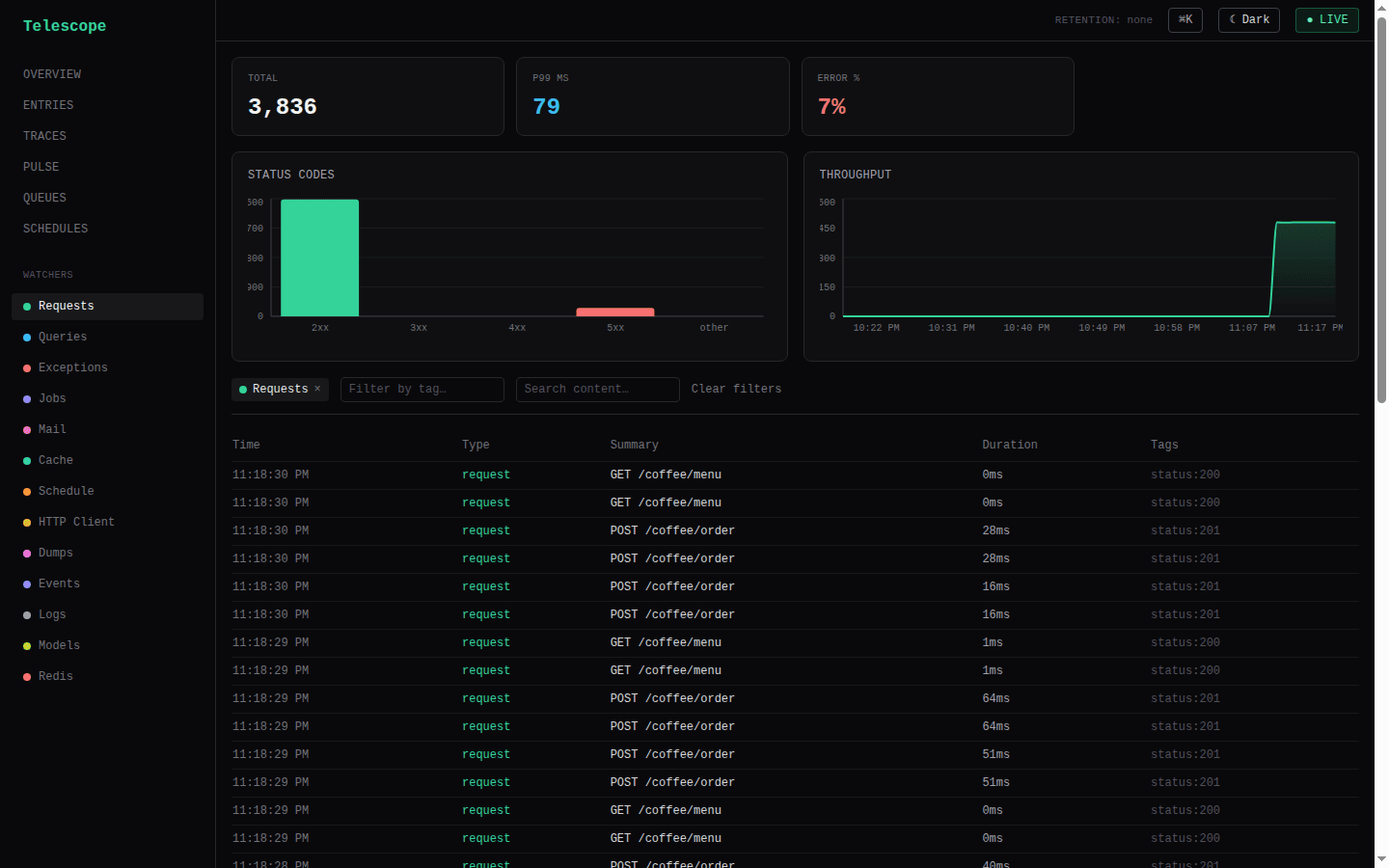Click the red 5xx status bar
The image size is (1389, 868).
[x=615, y=312]
